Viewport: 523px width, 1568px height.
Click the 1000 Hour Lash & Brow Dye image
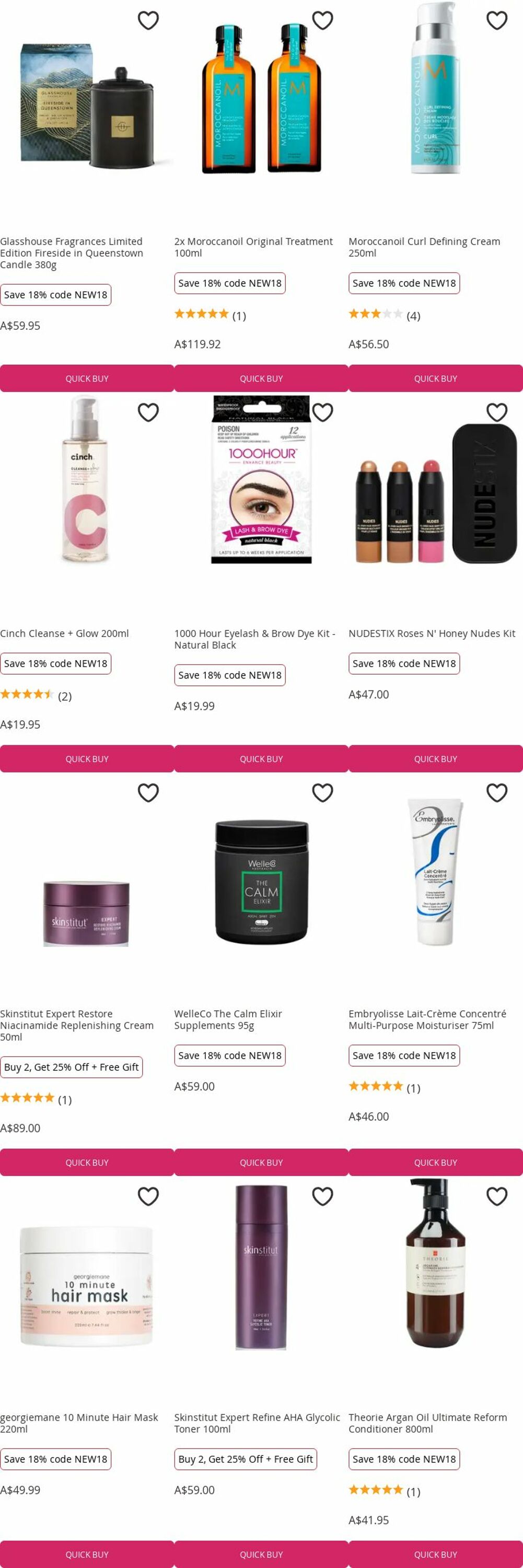[261, 480]
